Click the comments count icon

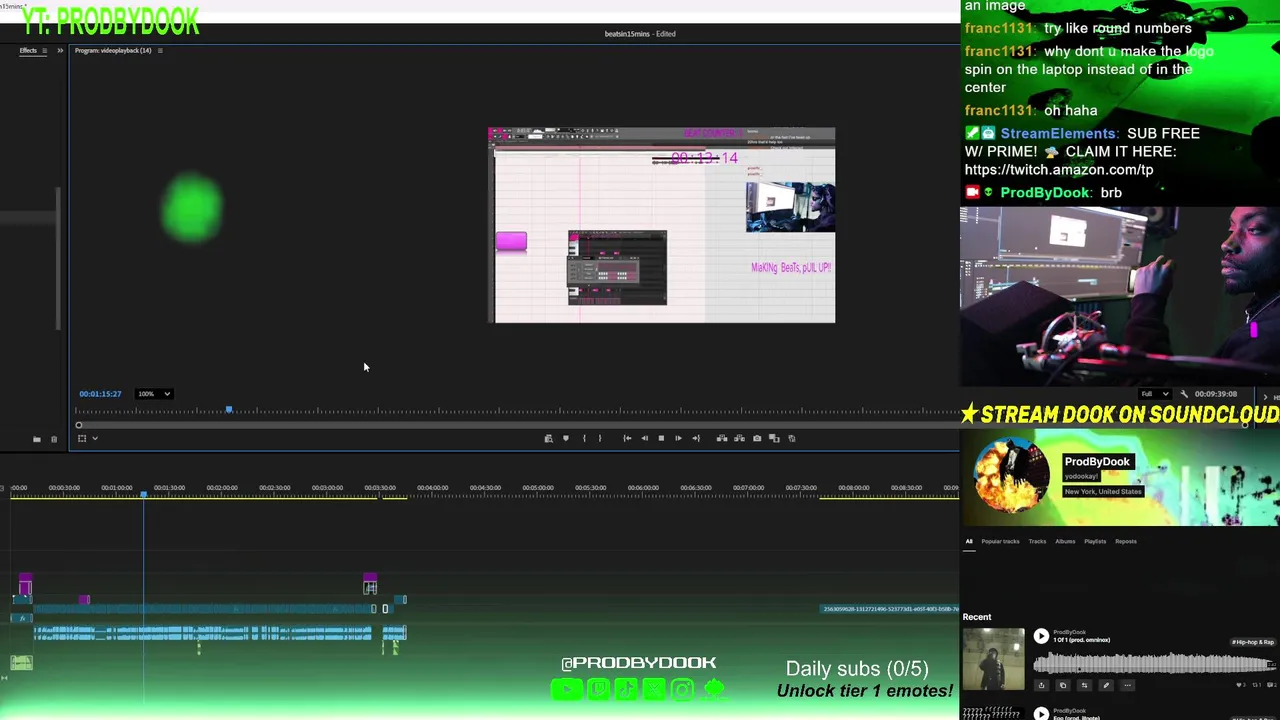coord(1272,685)
